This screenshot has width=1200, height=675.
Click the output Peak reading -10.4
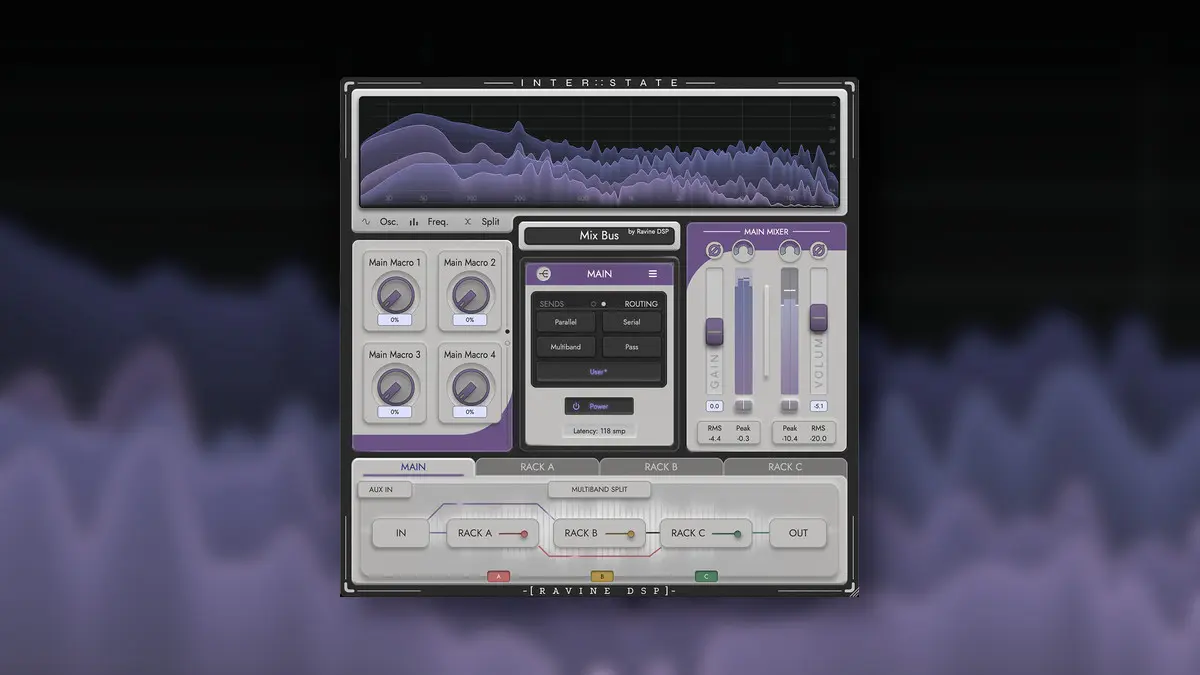pos(790,438)
